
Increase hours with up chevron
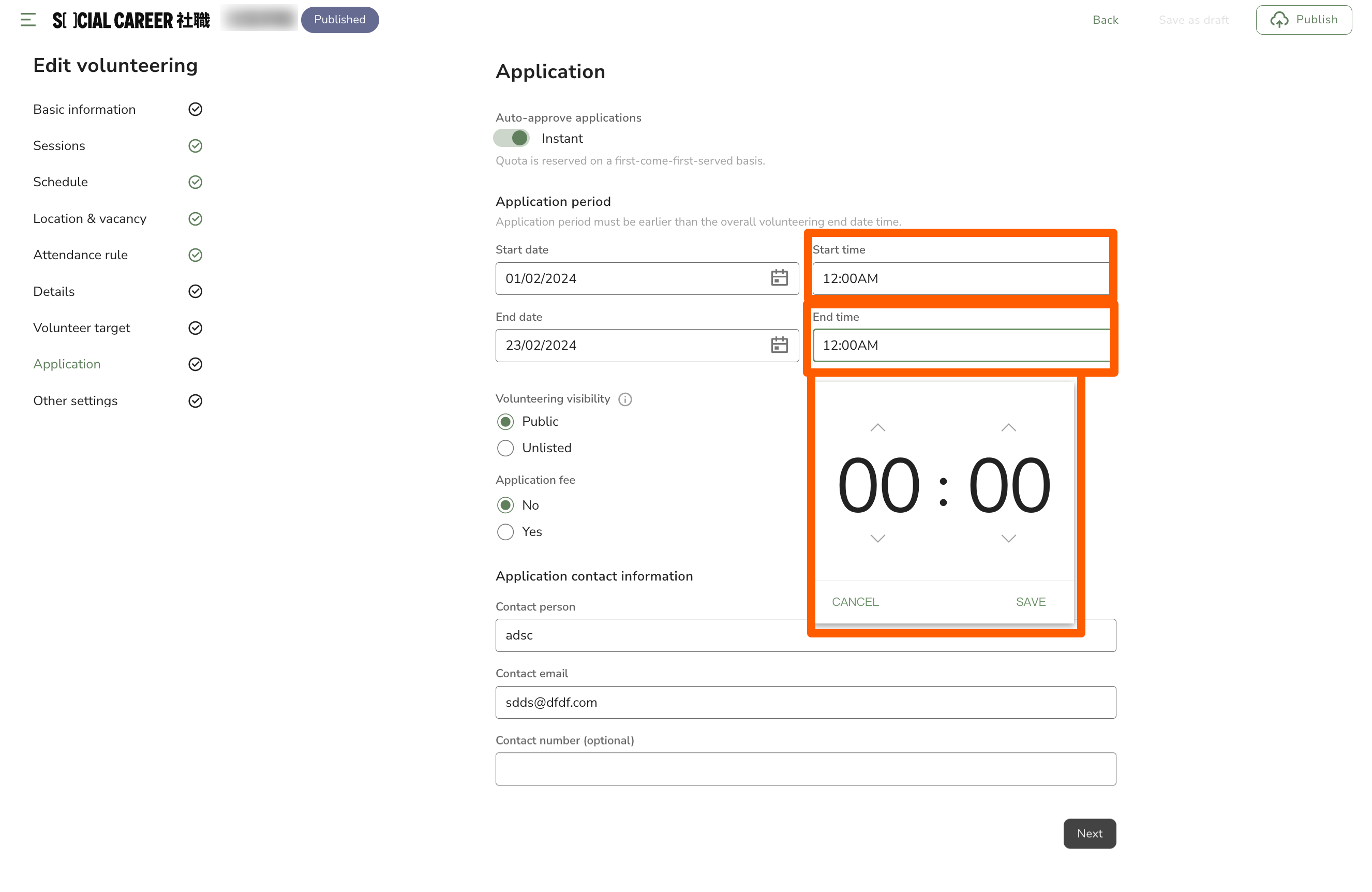877,428
